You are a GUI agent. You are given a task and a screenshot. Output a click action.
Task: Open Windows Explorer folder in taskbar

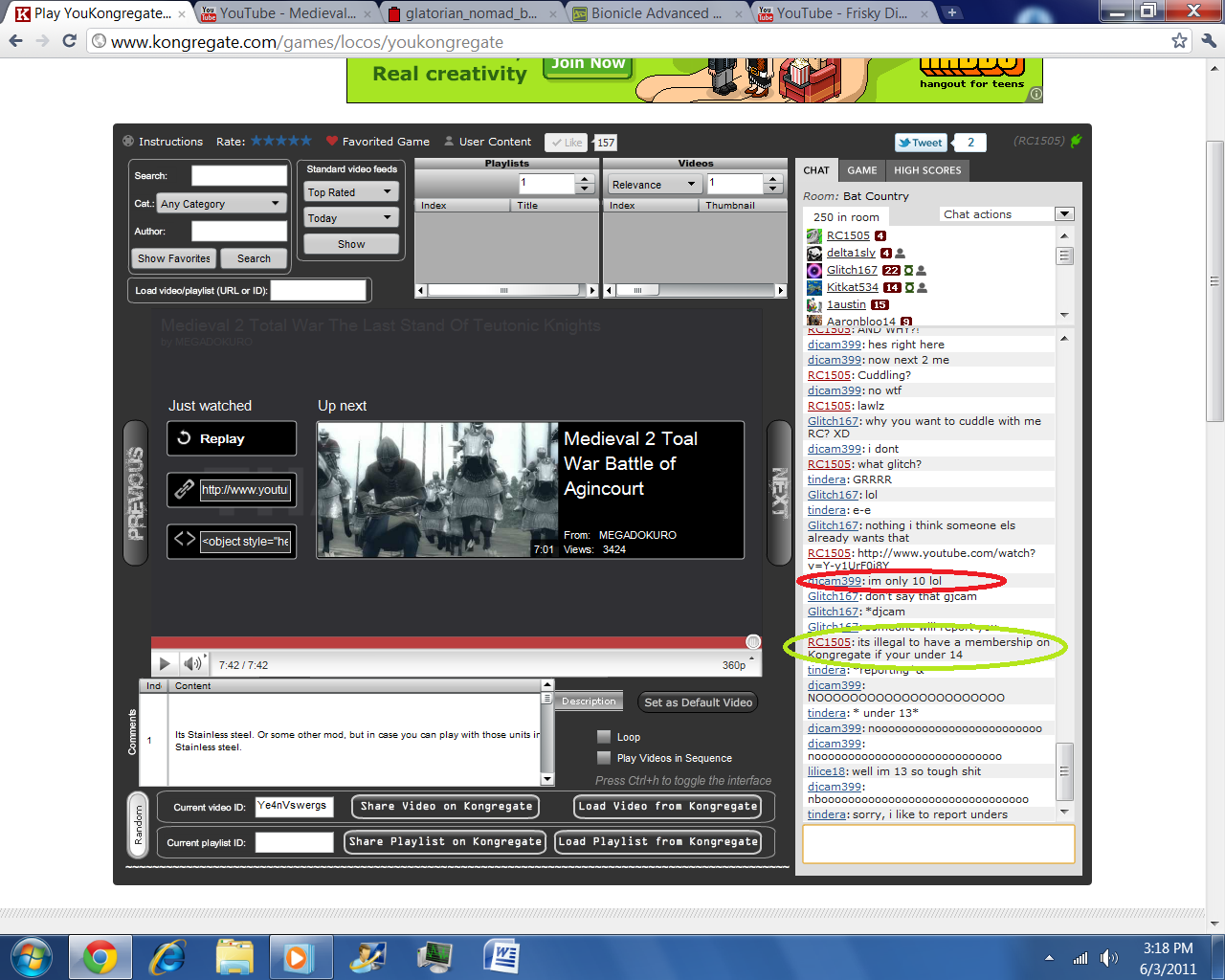pos(234,957)
